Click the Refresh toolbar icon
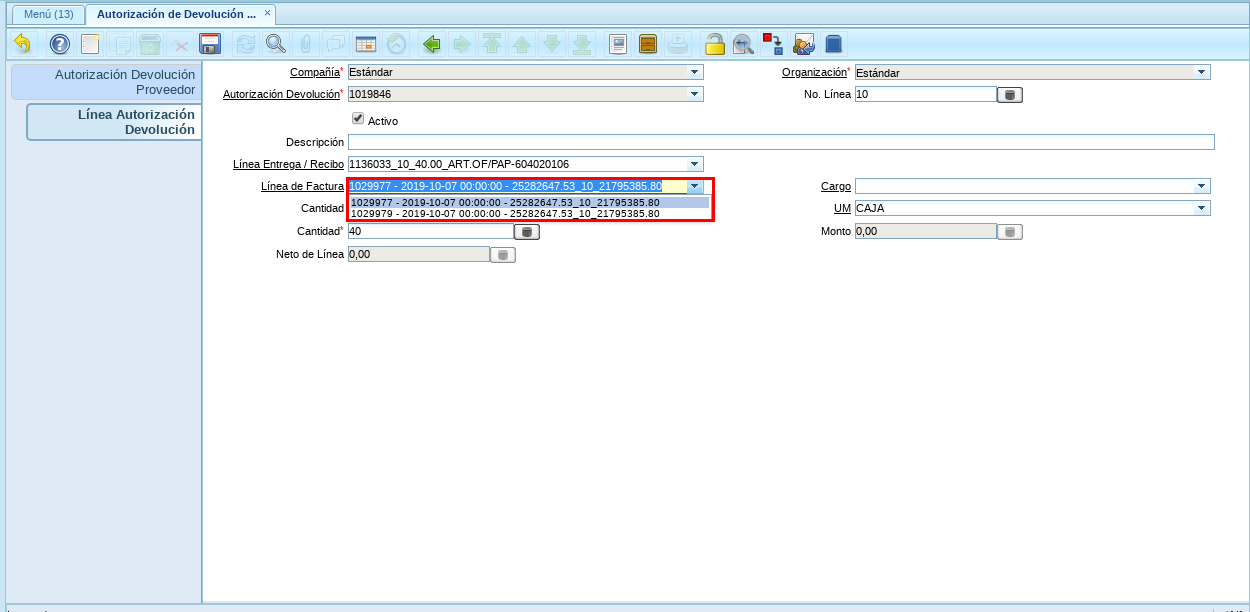The image size is (1250, 612). pyautogui.click(x=245, y=44)
